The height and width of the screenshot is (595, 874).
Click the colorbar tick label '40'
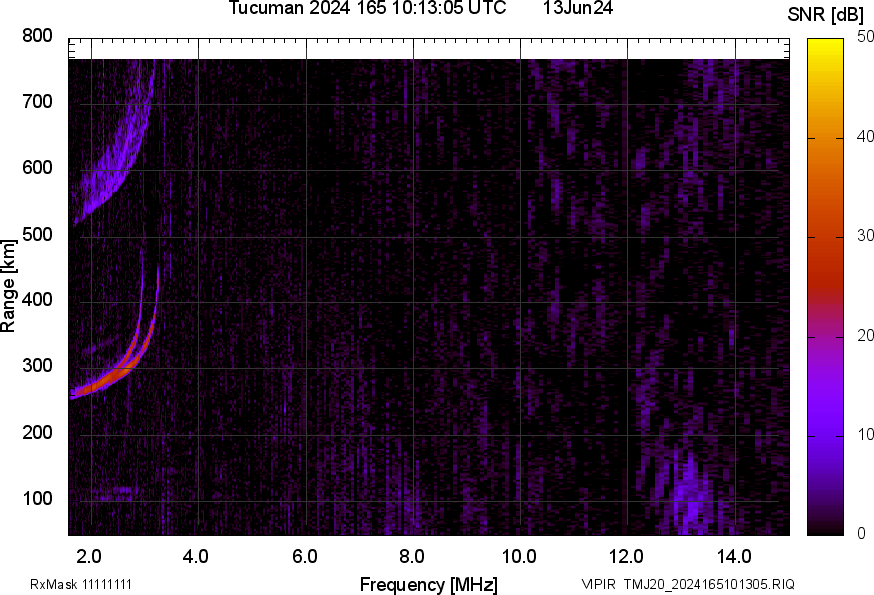point(866,136)
